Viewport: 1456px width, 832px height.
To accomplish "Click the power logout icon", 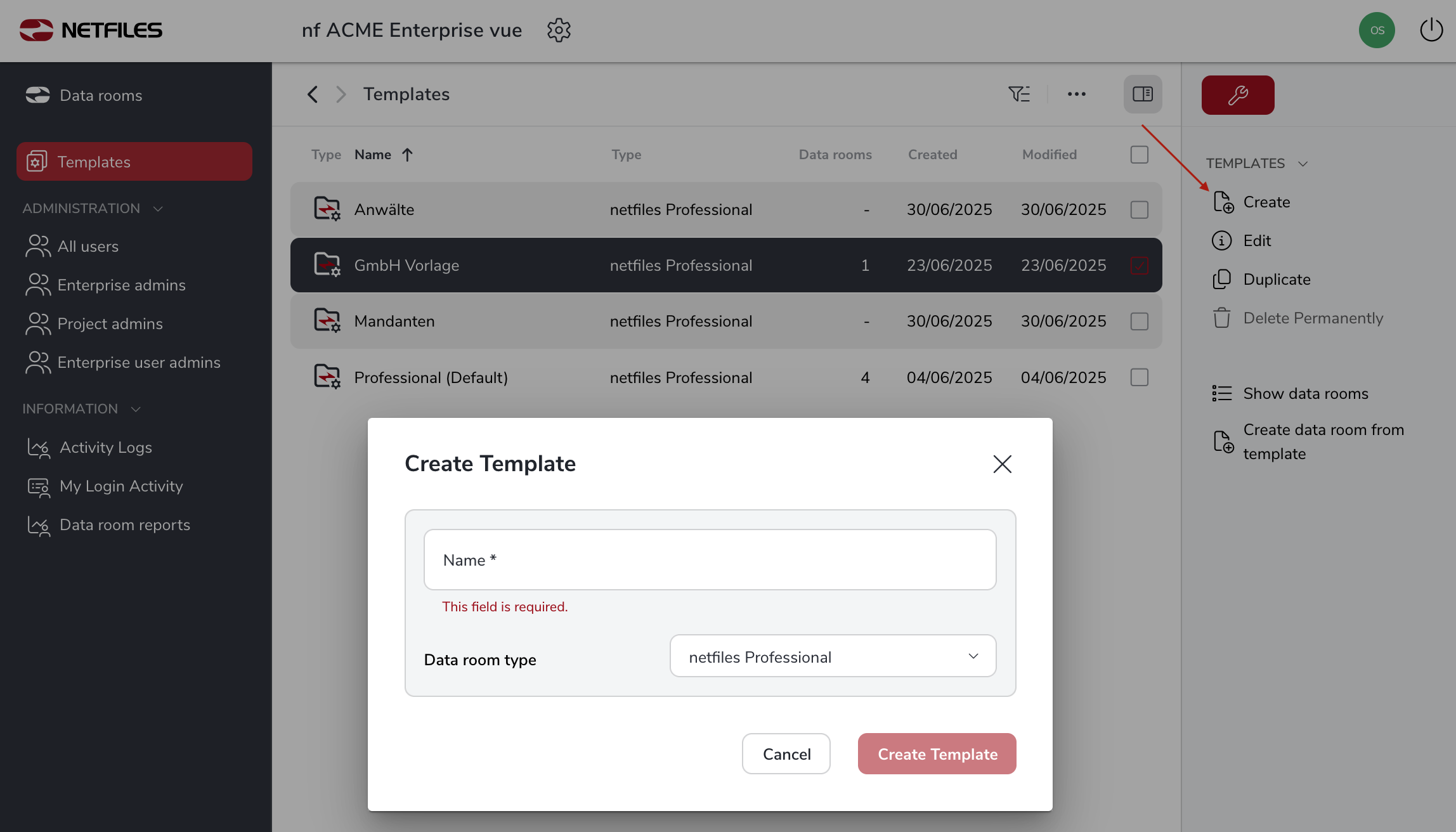I will pos(1431,30).
